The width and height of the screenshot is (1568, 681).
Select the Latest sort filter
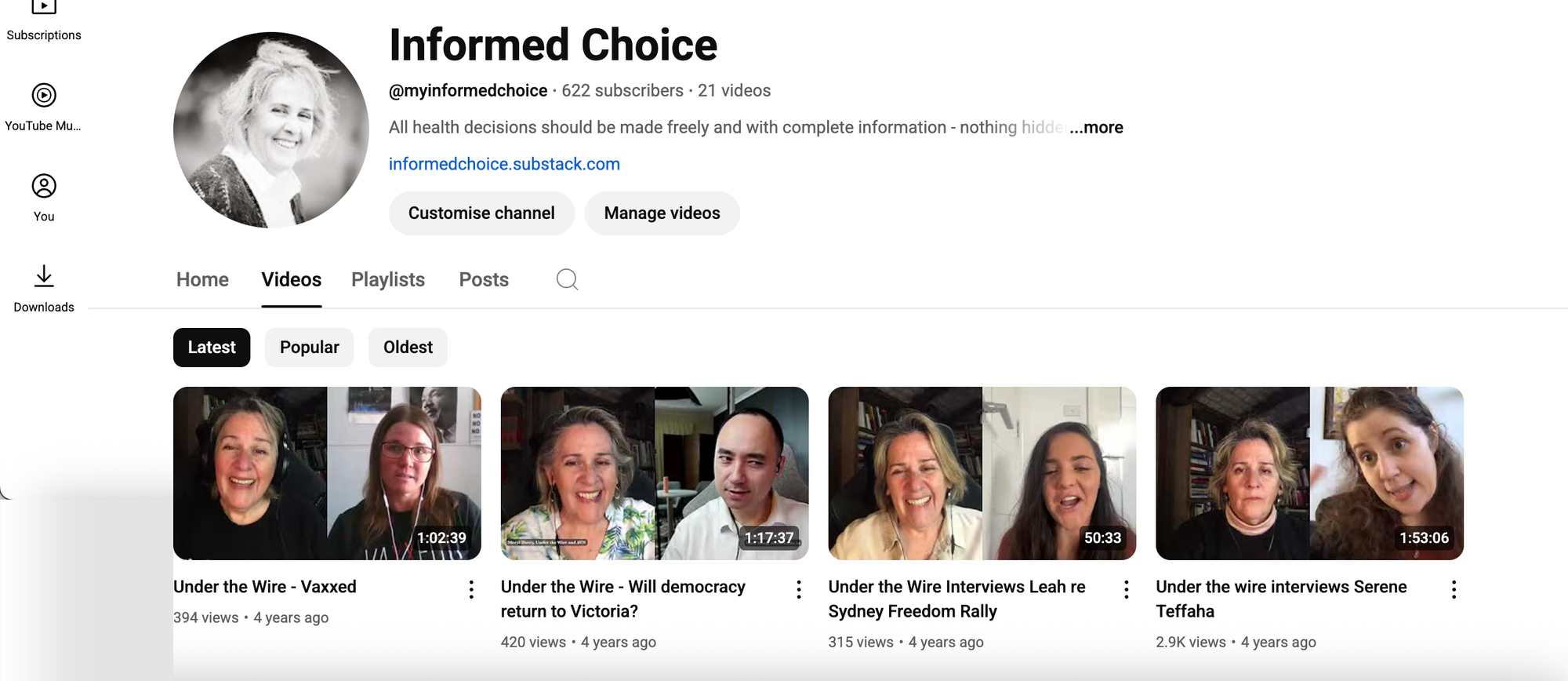click(x=212, y=348)
